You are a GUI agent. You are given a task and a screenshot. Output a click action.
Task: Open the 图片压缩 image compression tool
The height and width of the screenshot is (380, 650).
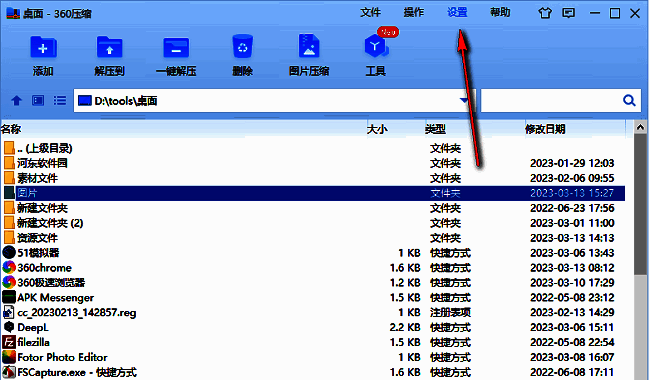point(309,46)
